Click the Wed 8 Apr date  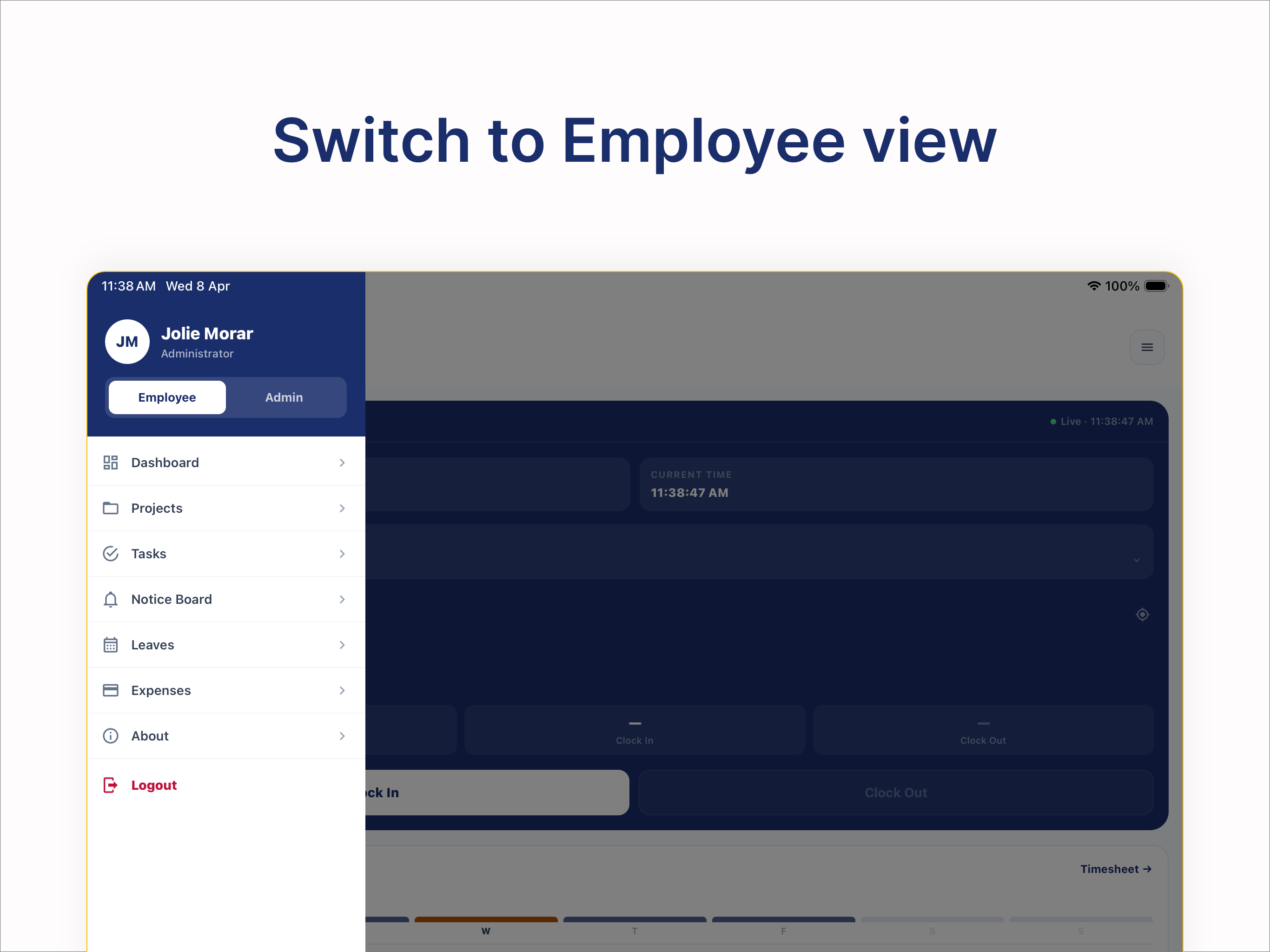point(198,286)
